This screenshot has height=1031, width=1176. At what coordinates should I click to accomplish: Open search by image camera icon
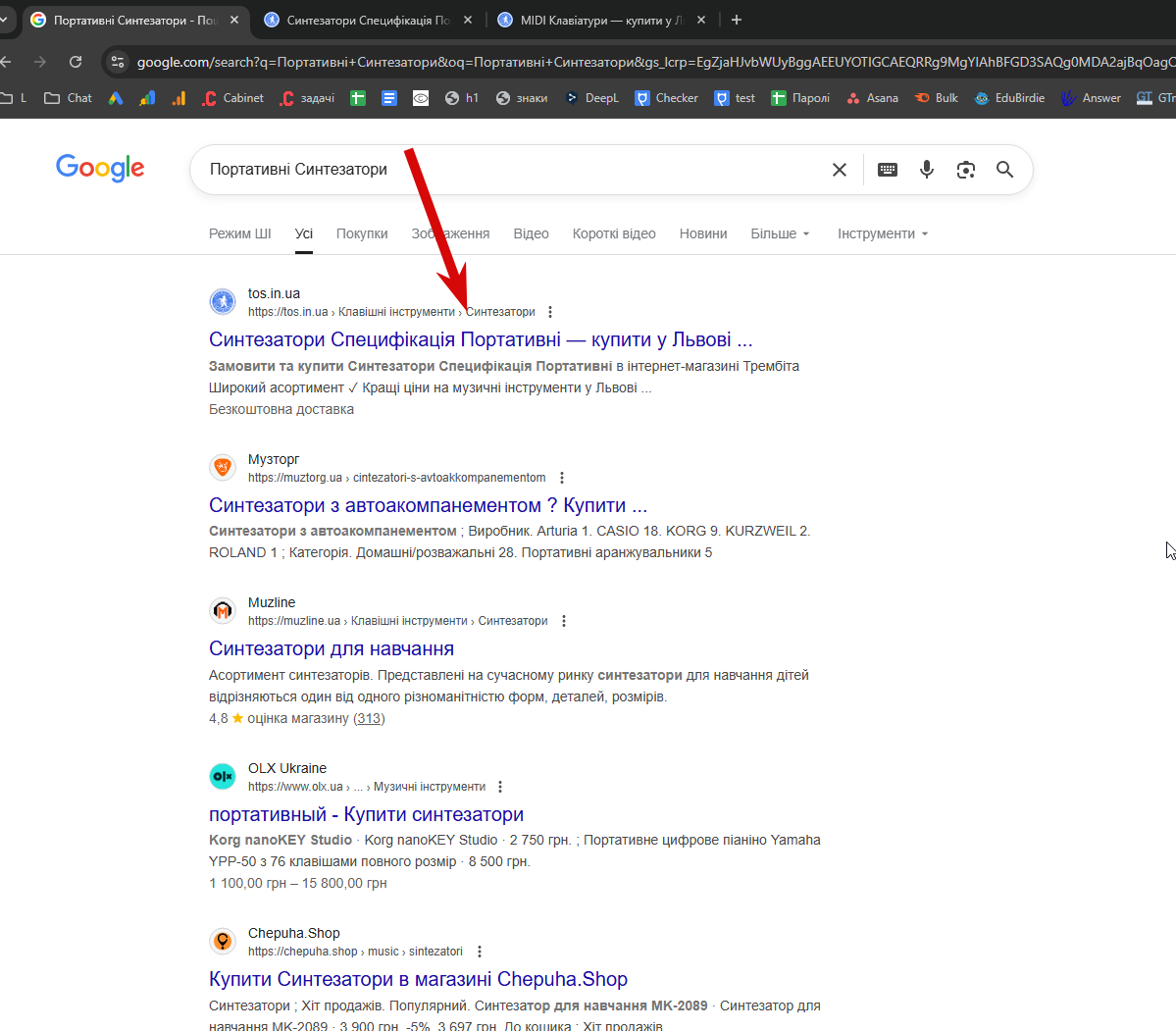click(x=965, y=170)
